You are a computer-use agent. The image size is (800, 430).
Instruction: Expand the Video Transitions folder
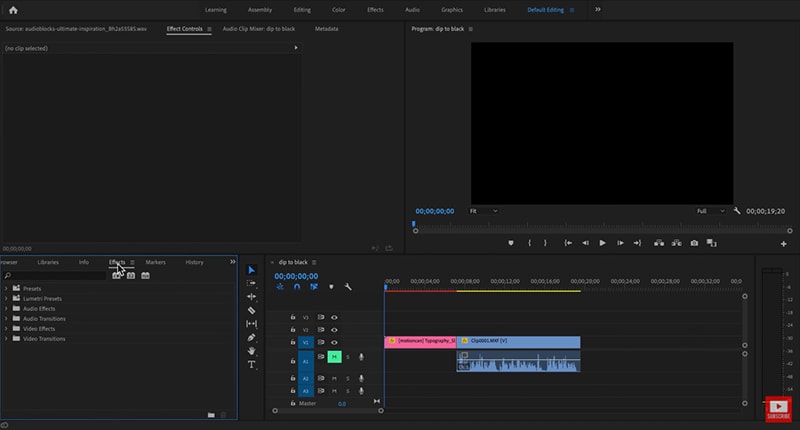pos(6,338)
